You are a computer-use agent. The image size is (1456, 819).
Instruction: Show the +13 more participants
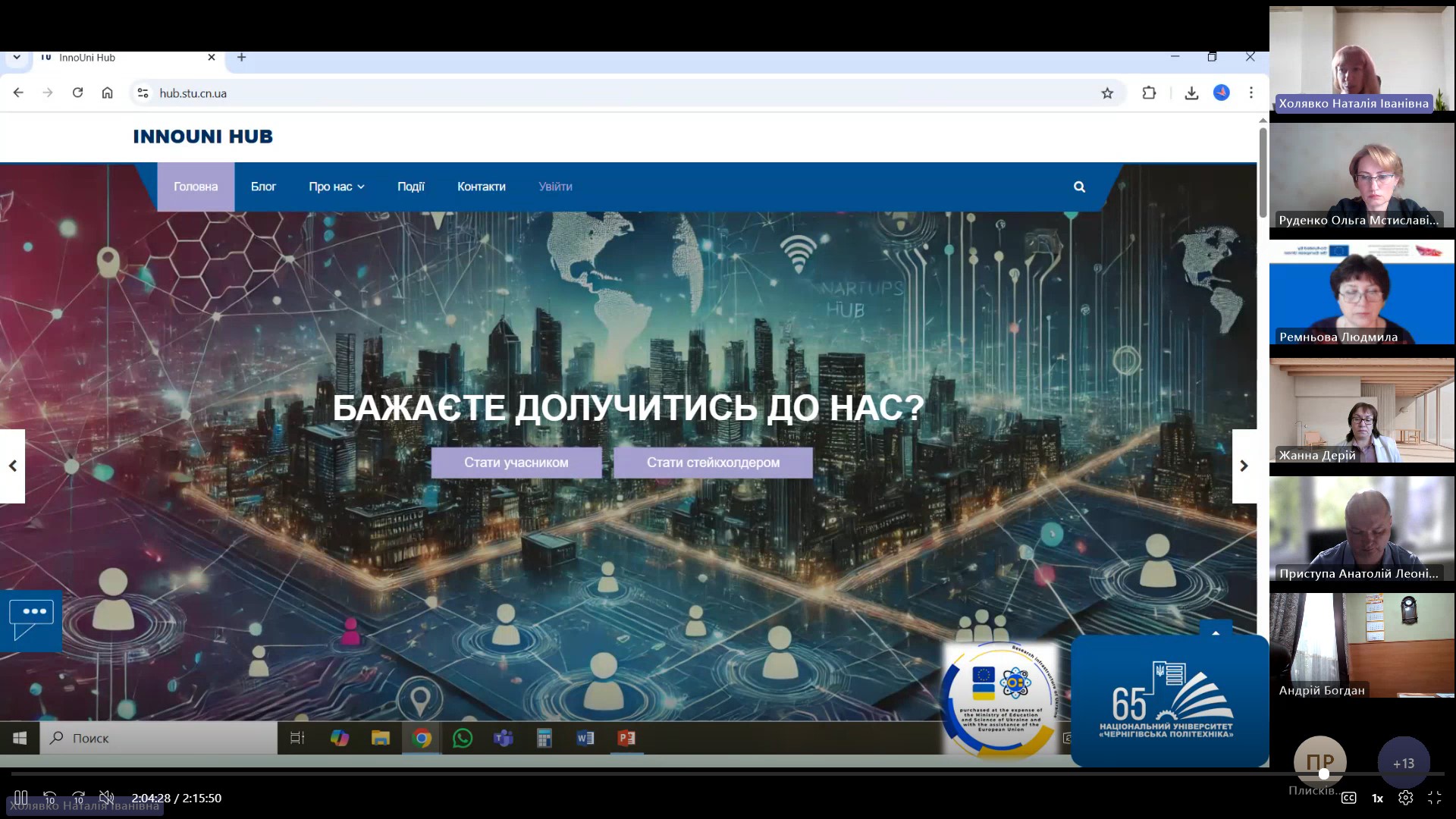pyautogui.click(x=1403, y=763)
